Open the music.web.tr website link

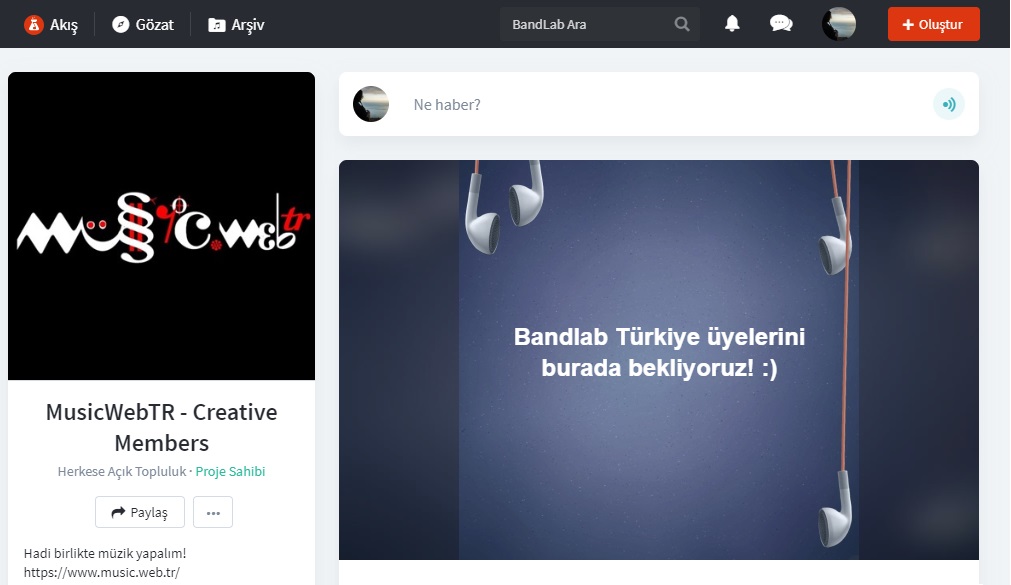point(101,572)
